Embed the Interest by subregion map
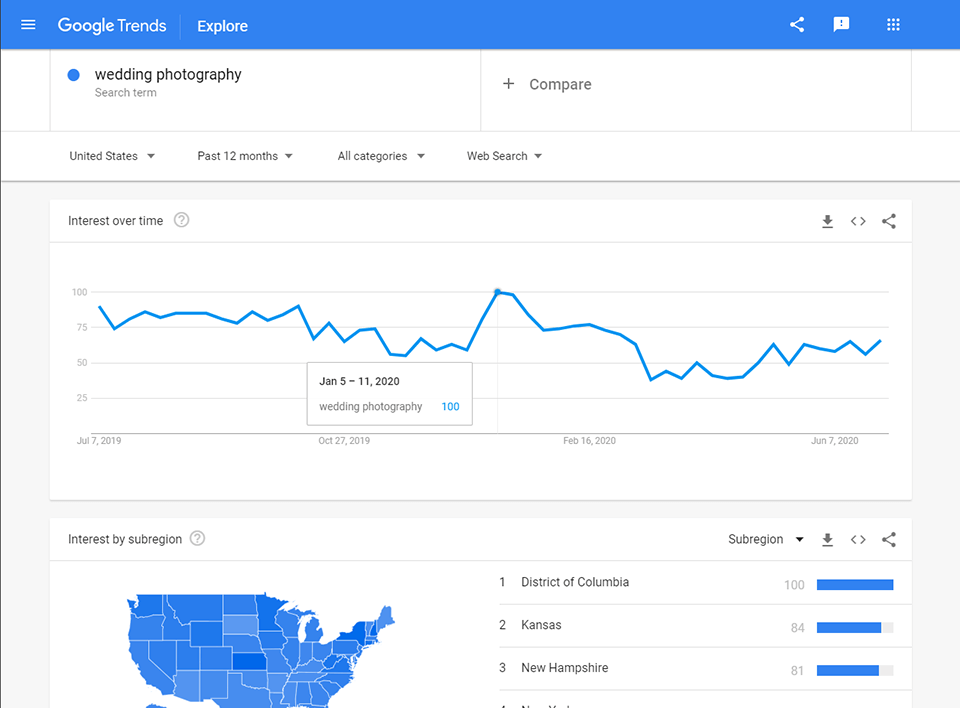The height and width of the screenshot is (708, 960). click(858, 540)
